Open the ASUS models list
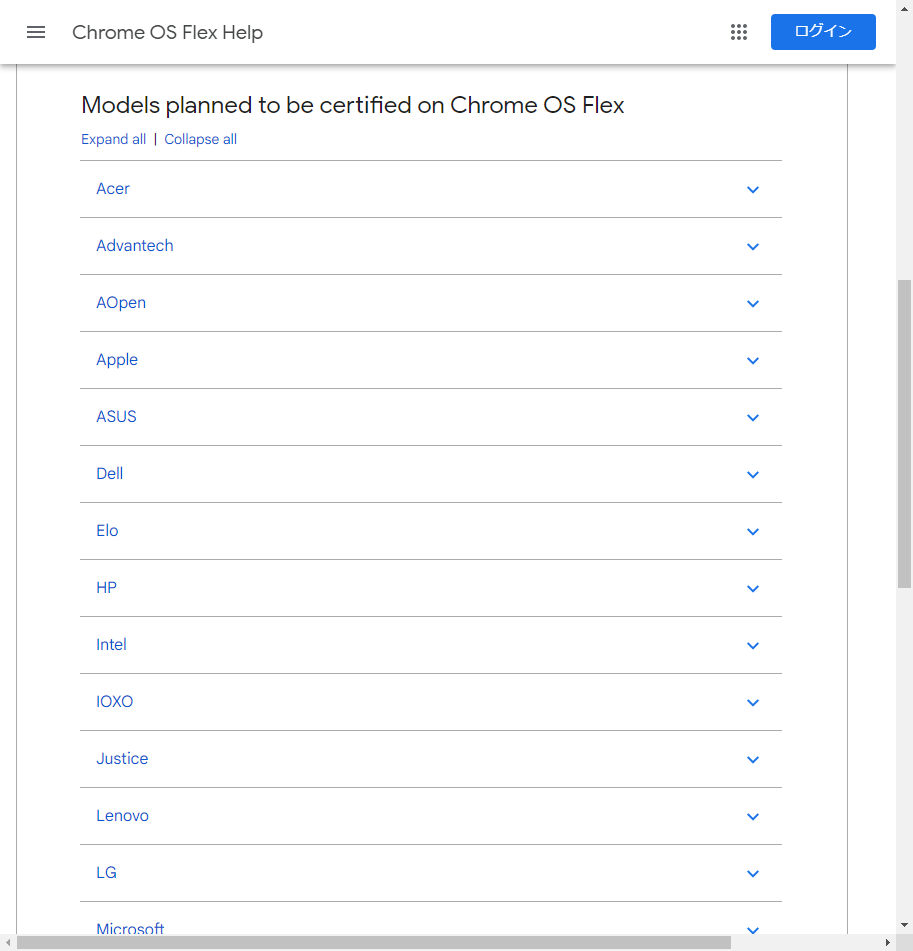The width and height of the screenshot is (913, 951). (431, 417)
